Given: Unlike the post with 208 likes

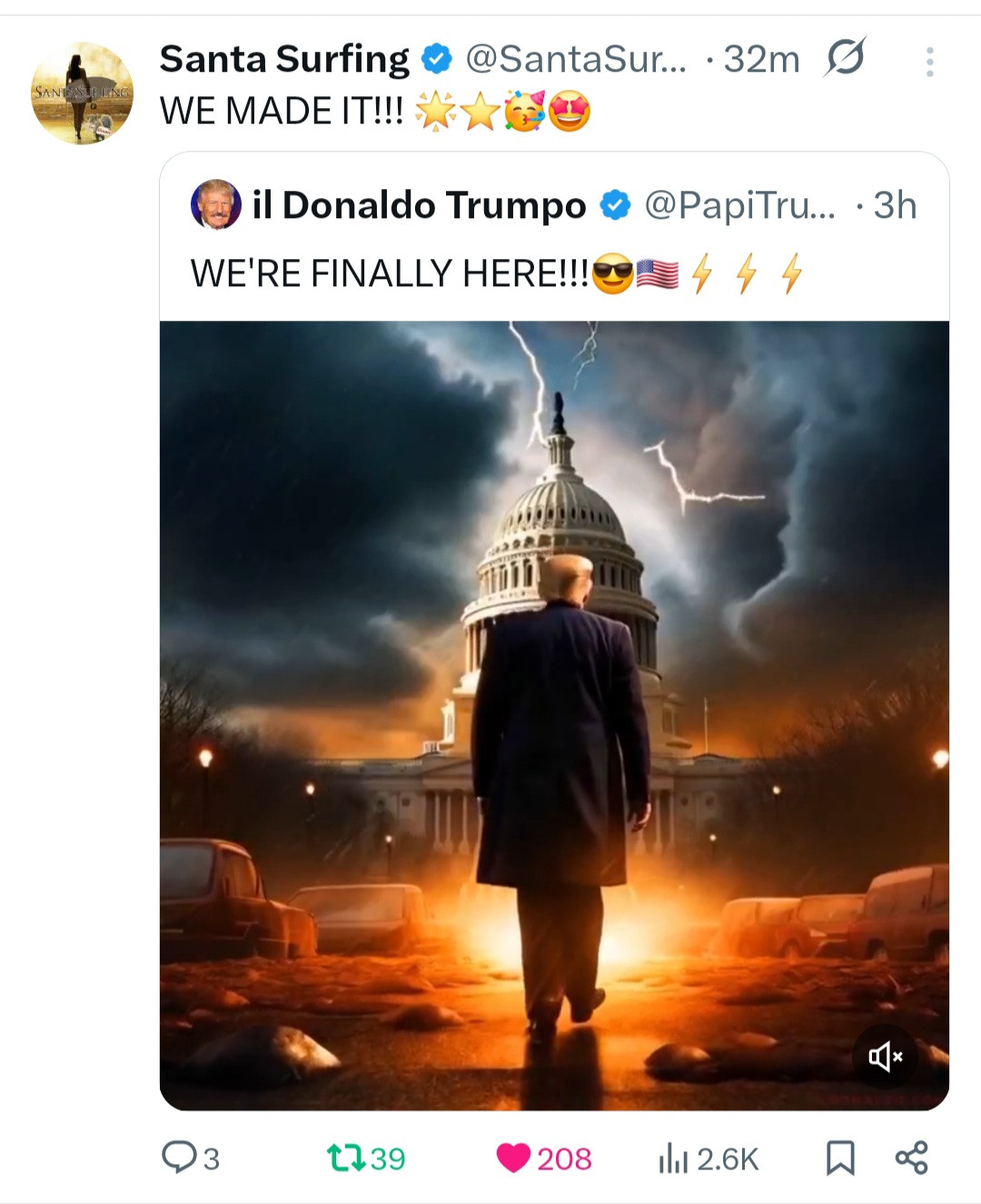Looking at the screenshot, I should point(543,1158).
